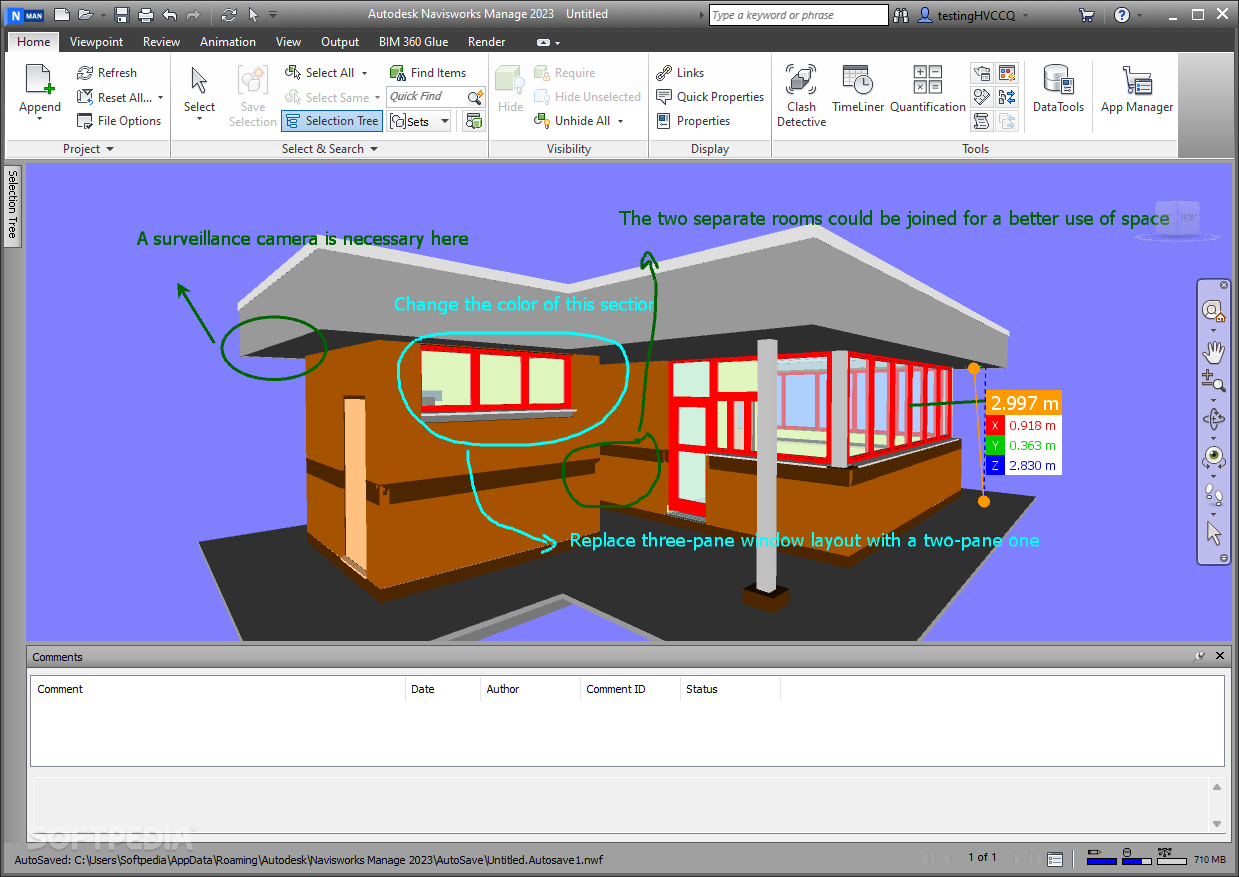Expand the Append button dropdown arrow
This screenshot has height=877, width=1239.
(39, 119)
